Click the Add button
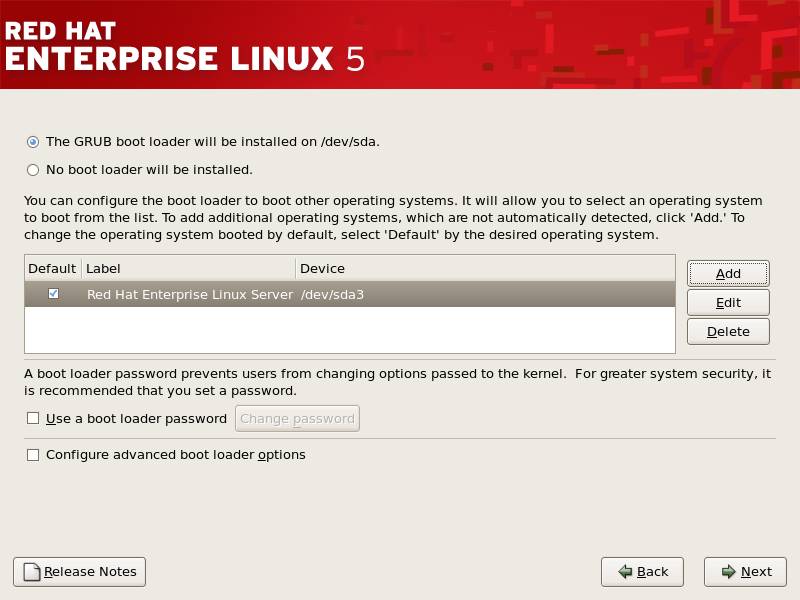The image size is (800, 600). click(728, 274)
